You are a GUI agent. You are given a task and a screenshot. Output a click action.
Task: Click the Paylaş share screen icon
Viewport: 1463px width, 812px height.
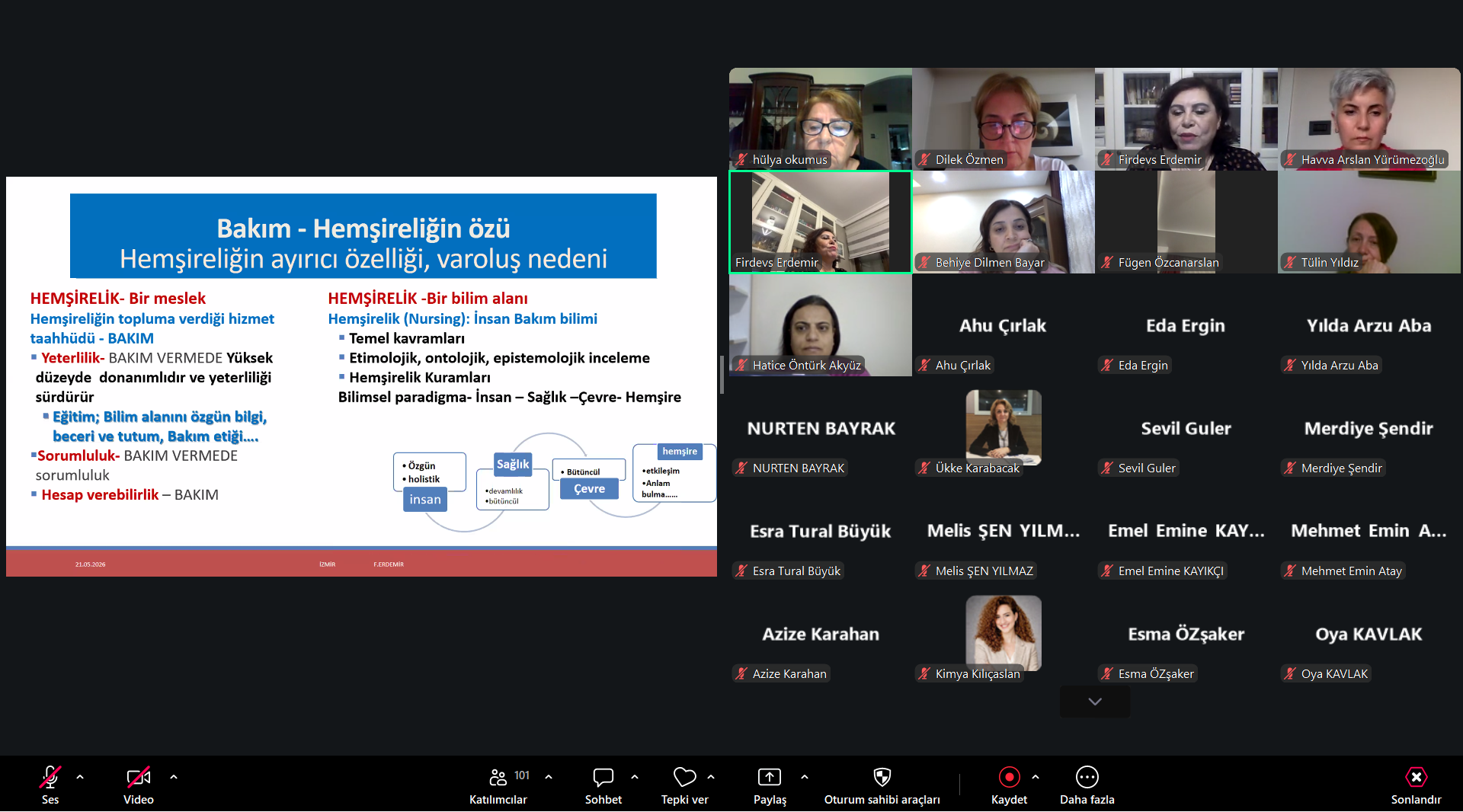pyautogui.click(x=770, y=777)
